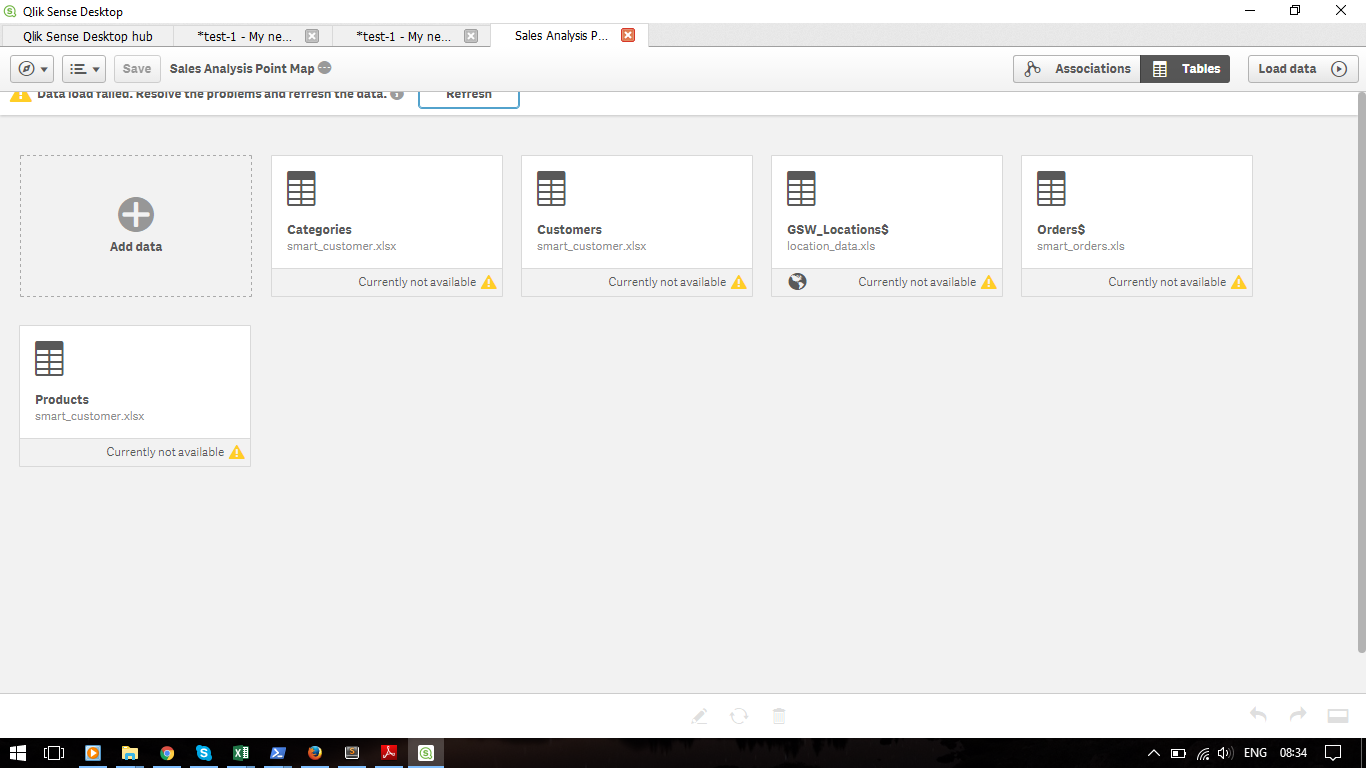Image resolution: width=1366 pixels, height=768 pixels.
Task: Click info icon beside data load failed message
Action: (x=397, y=95)
